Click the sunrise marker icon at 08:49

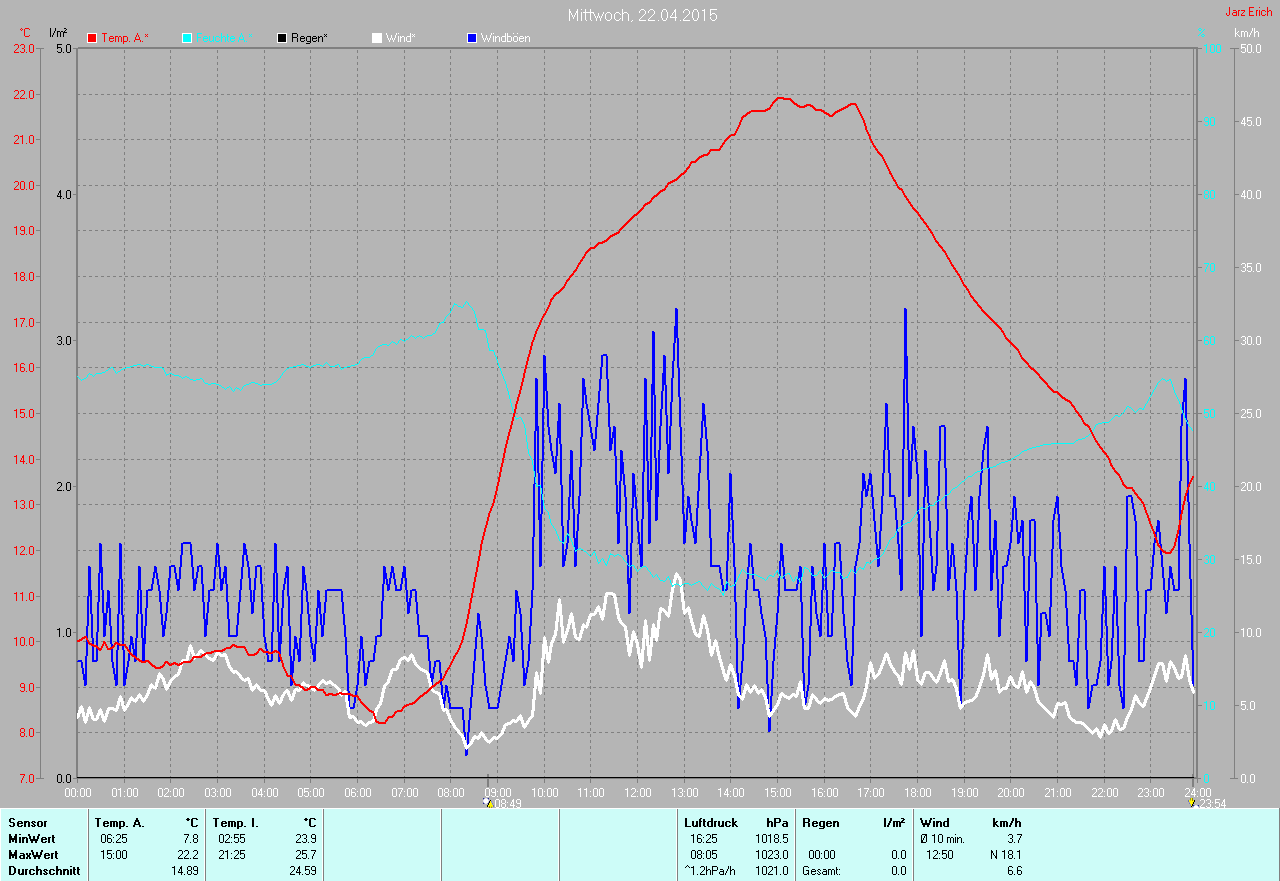pos(488,802)
